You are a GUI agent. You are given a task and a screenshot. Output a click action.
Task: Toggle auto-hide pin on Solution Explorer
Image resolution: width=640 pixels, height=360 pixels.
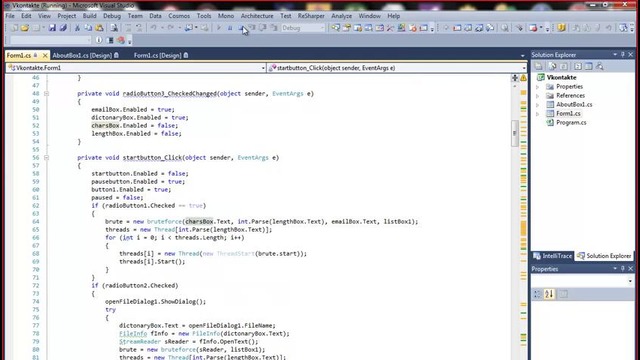tap(623, 54)
